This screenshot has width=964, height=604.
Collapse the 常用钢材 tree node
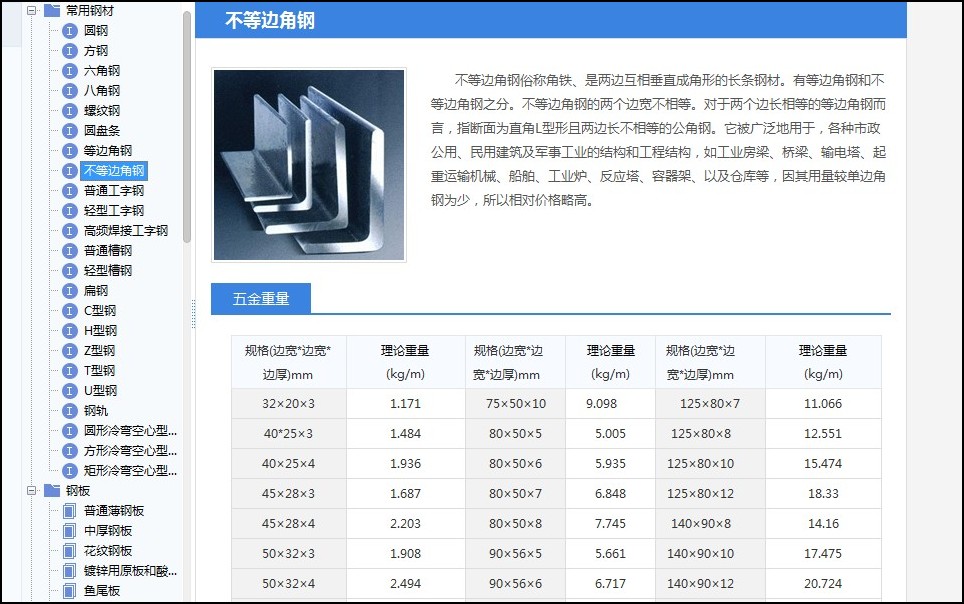(x=32, y=10)
